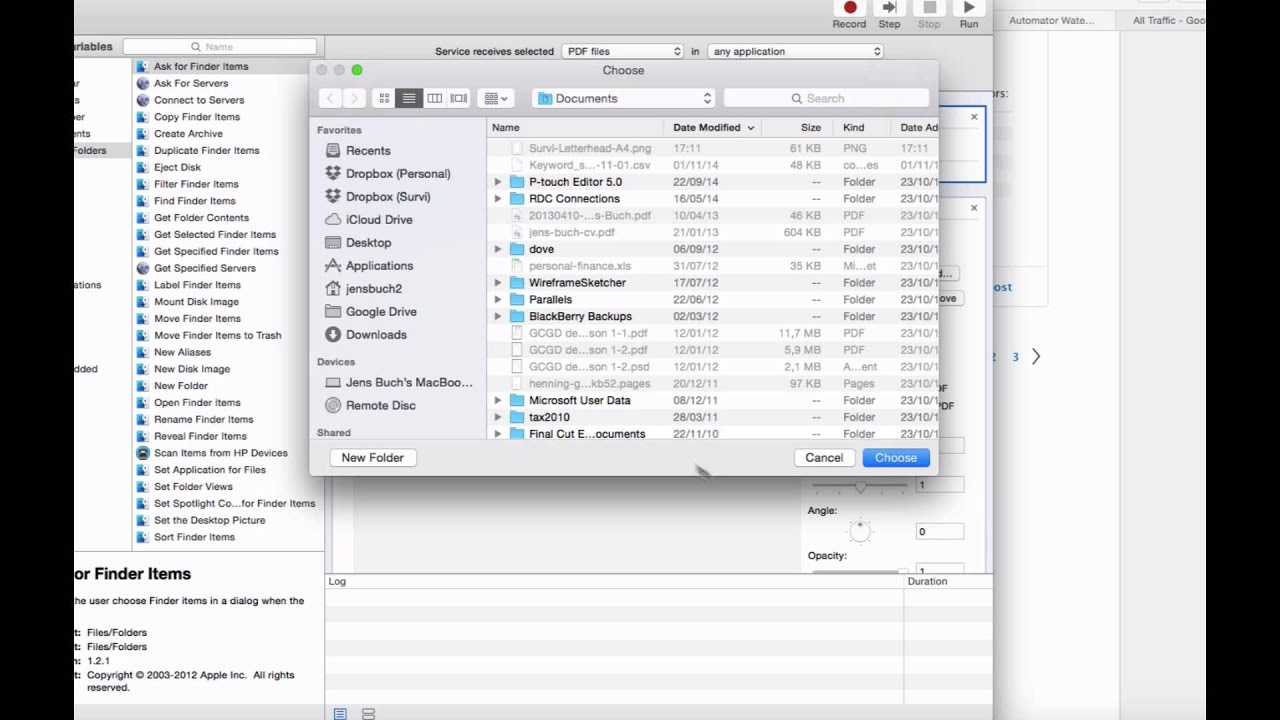This screenshot has width=1280, height=720.
Task: Click the Automator actions Name search field
Action: point(220,46)
